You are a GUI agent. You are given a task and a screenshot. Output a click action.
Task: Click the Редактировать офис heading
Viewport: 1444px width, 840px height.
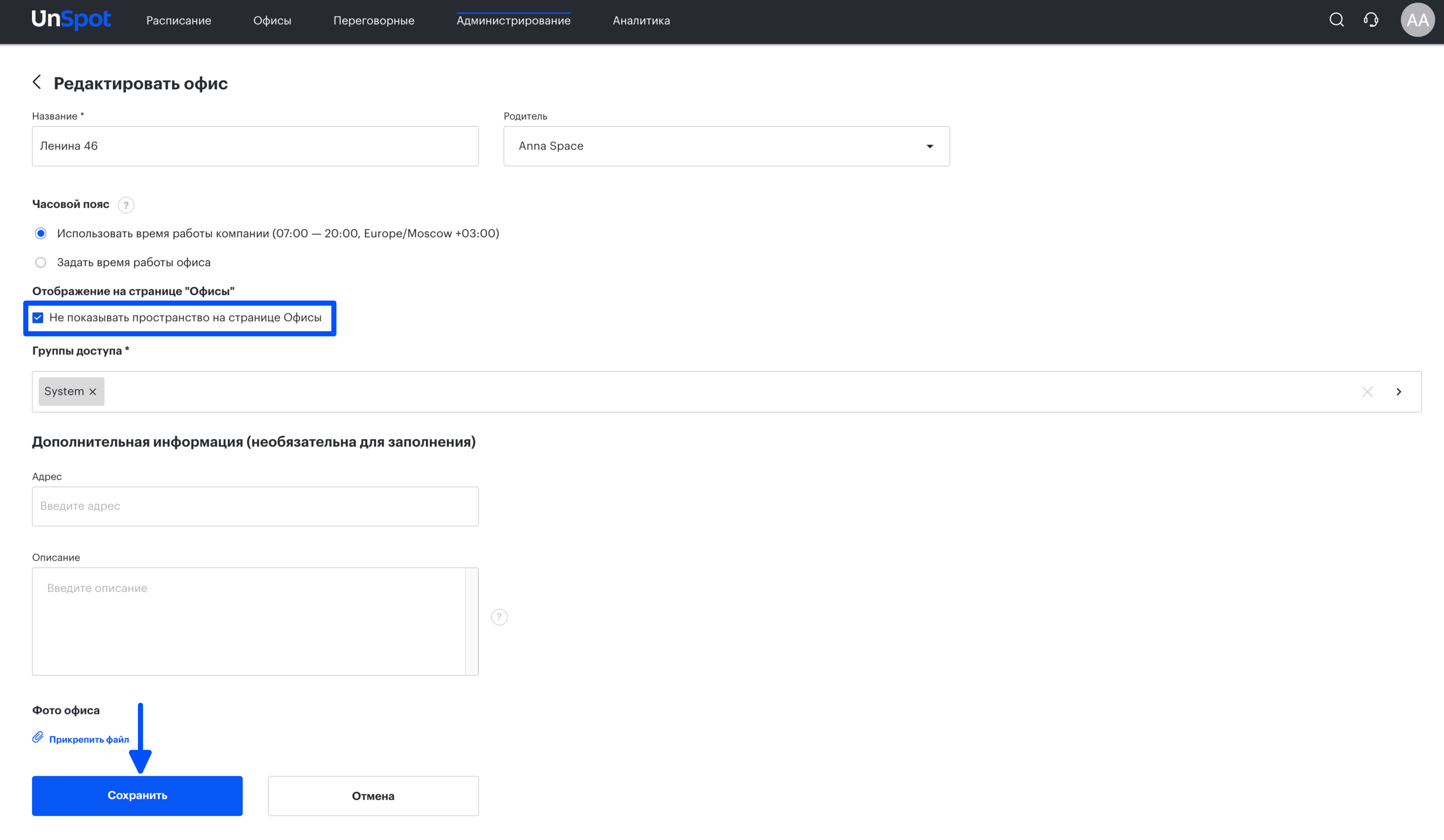click(x=140, y=83)
